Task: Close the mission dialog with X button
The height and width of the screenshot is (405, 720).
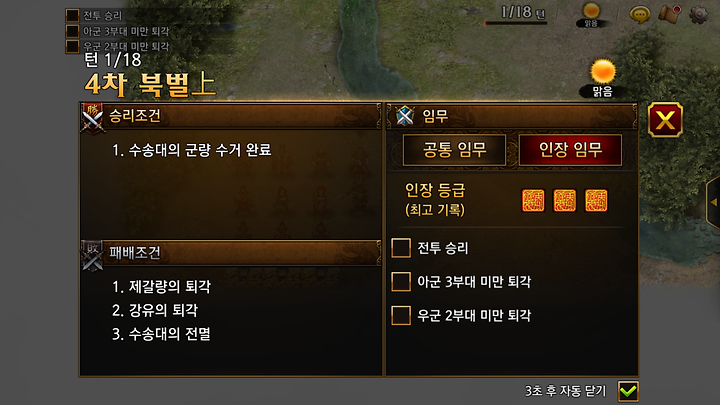Action: click(665, 120)
